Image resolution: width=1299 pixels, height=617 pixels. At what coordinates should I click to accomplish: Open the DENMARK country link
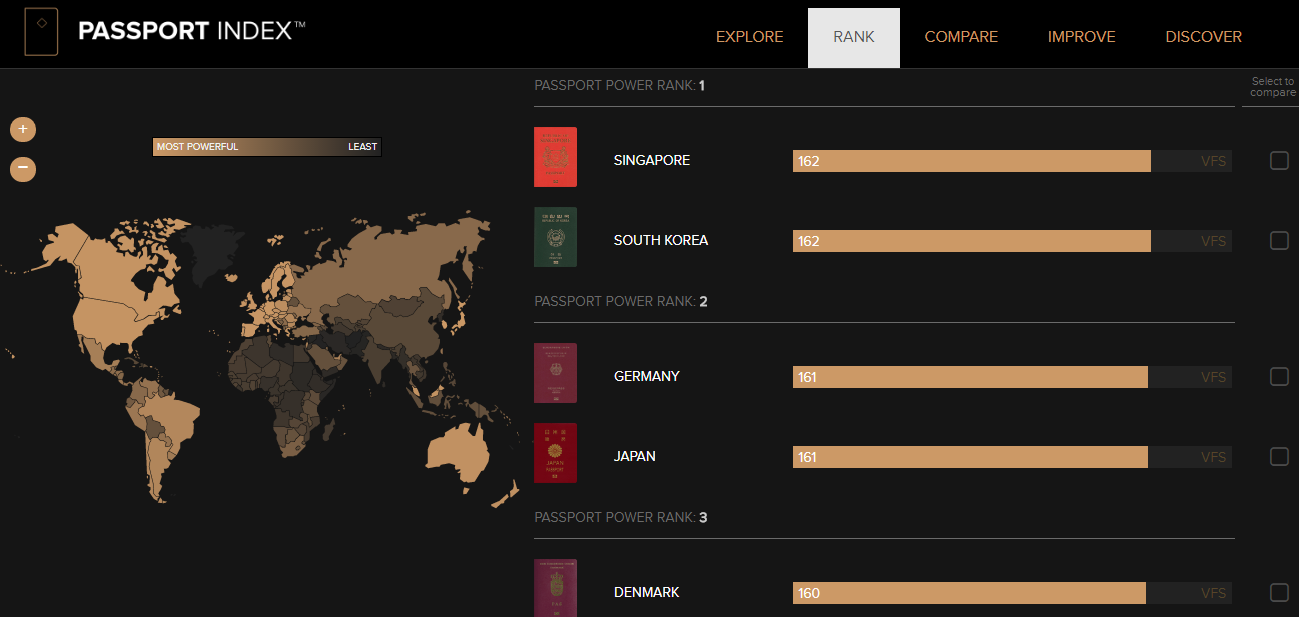(647, 592)
